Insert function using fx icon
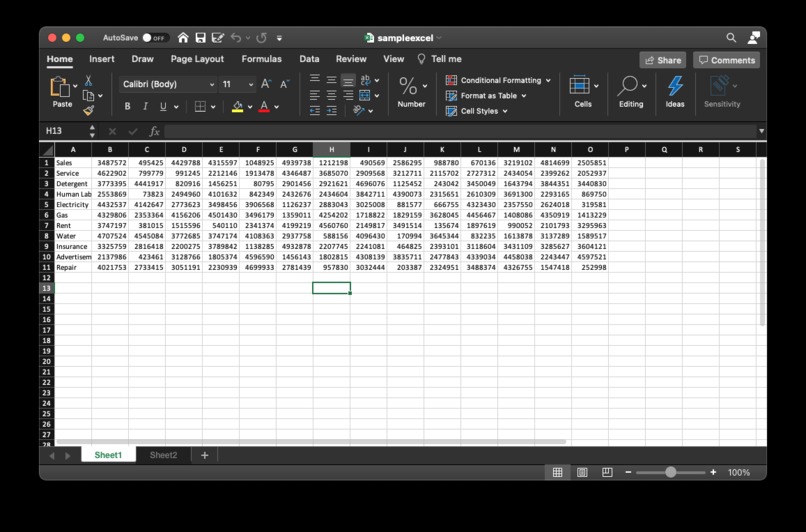The image size is (806, 532). (x=154, y=132)
